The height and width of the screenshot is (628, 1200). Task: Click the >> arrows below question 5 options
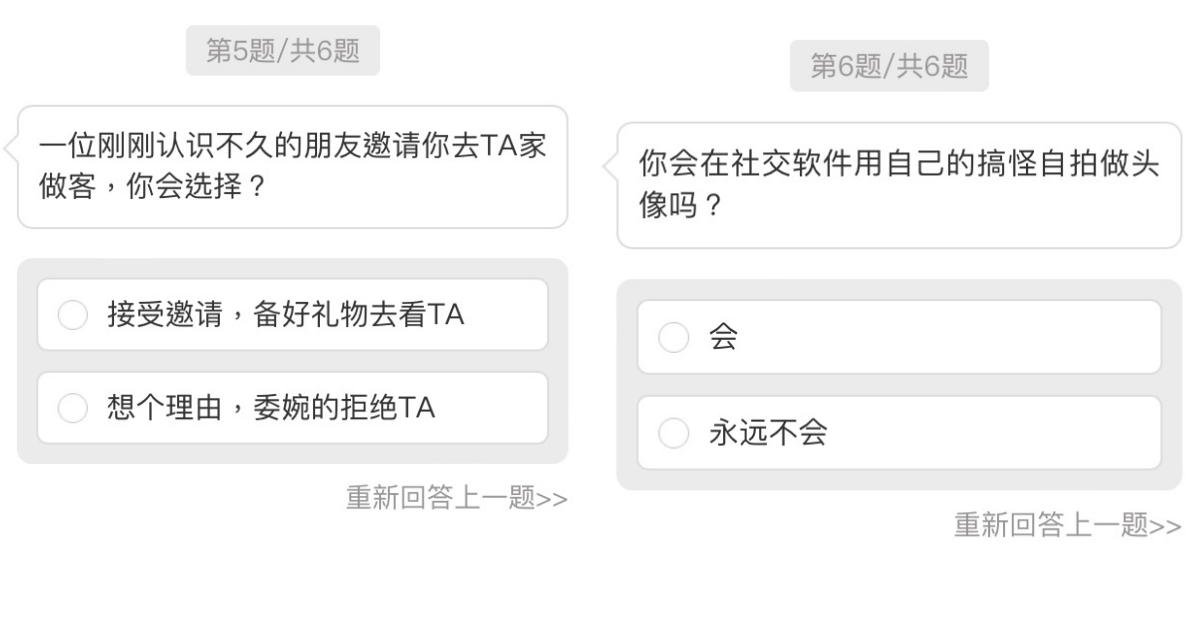click(552, 499)
